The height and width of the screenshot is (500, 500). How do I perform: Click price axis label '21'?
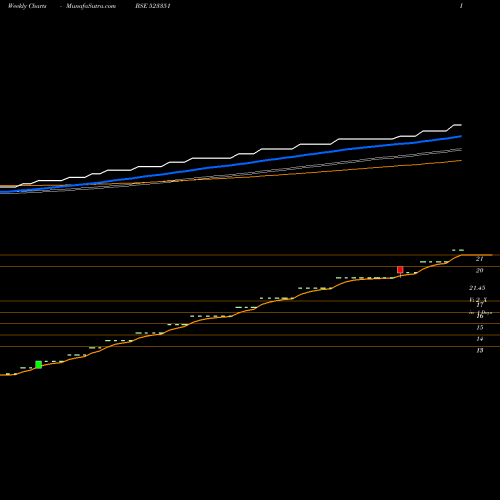[479, 259]
